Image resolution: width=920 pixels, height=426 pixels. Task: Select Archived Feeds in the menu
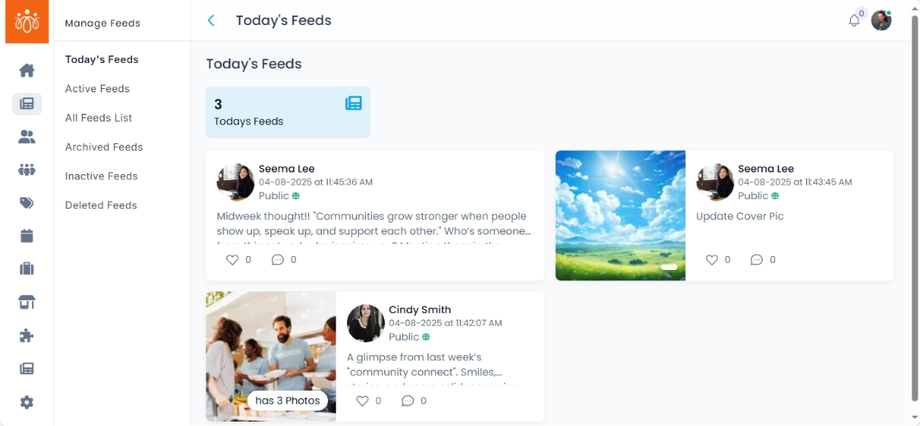[x=104, y=147]
